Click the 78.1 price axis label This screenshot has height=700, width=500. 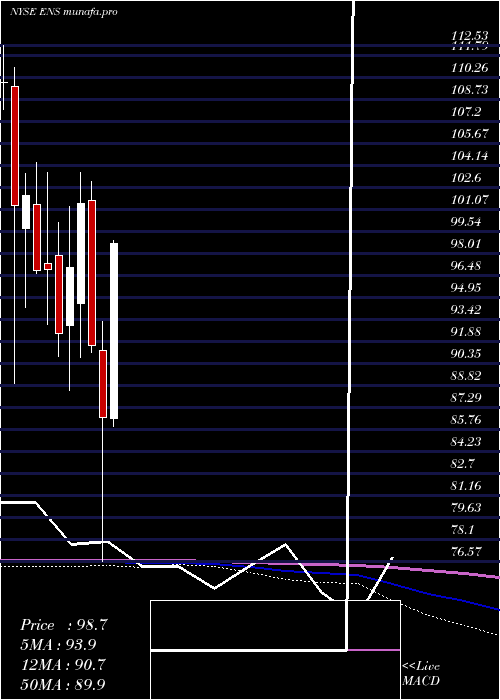(462, 530)
